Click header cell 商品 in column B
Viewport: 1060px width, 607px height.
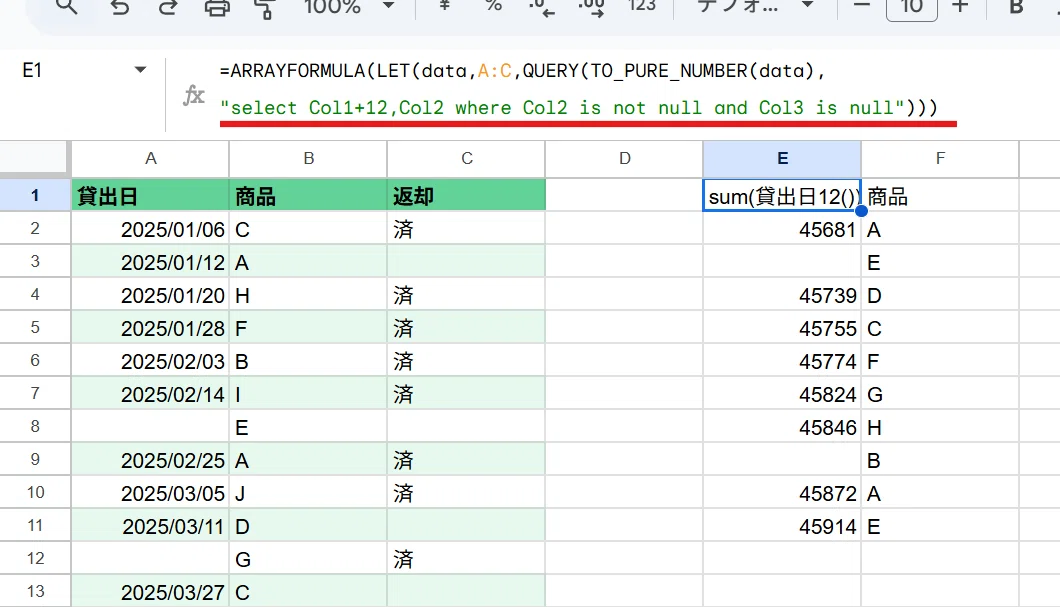click(x=308, y=195)
